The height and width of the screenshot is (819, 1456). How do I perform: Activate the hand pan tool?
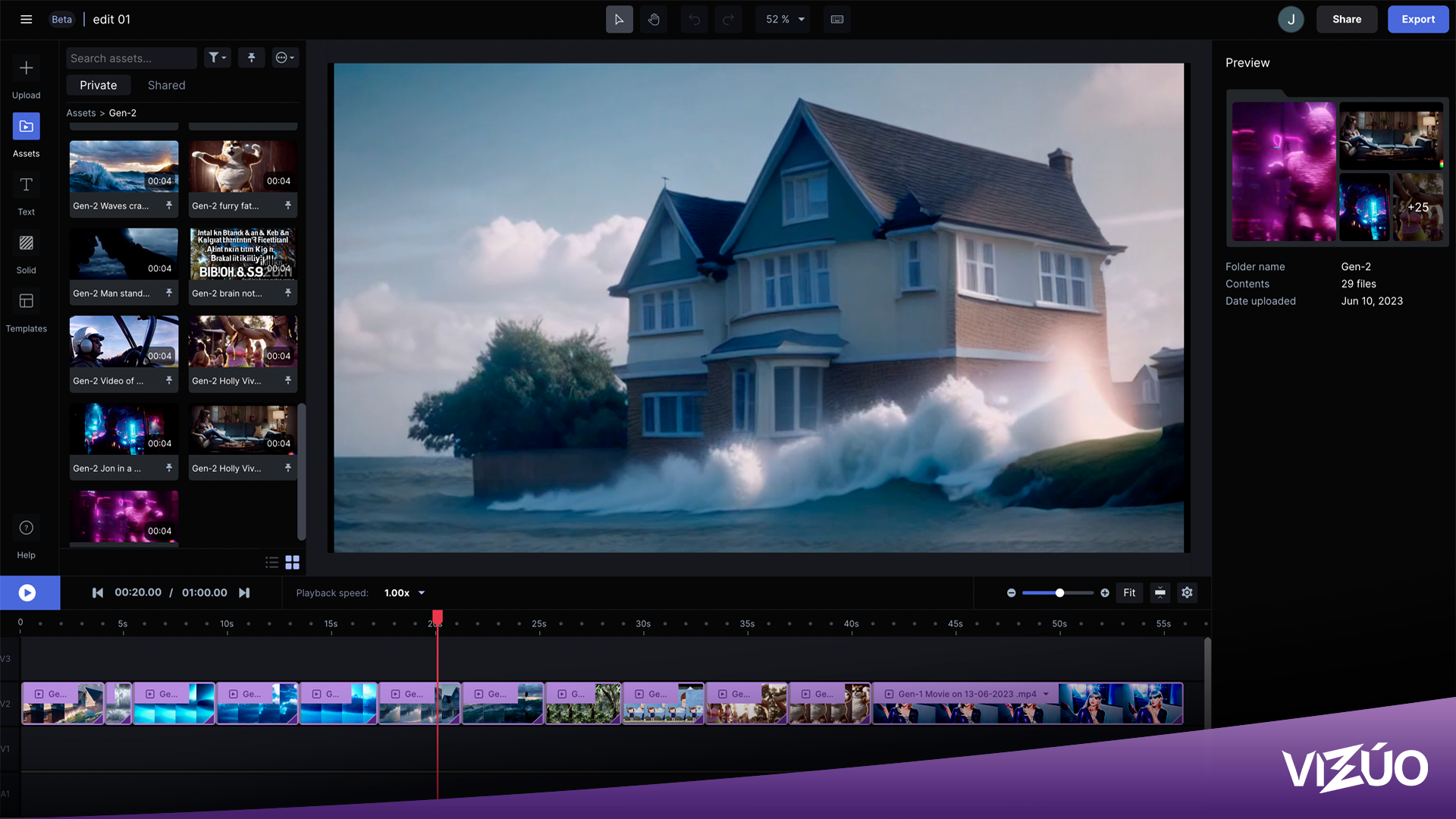tap(654, 20)
